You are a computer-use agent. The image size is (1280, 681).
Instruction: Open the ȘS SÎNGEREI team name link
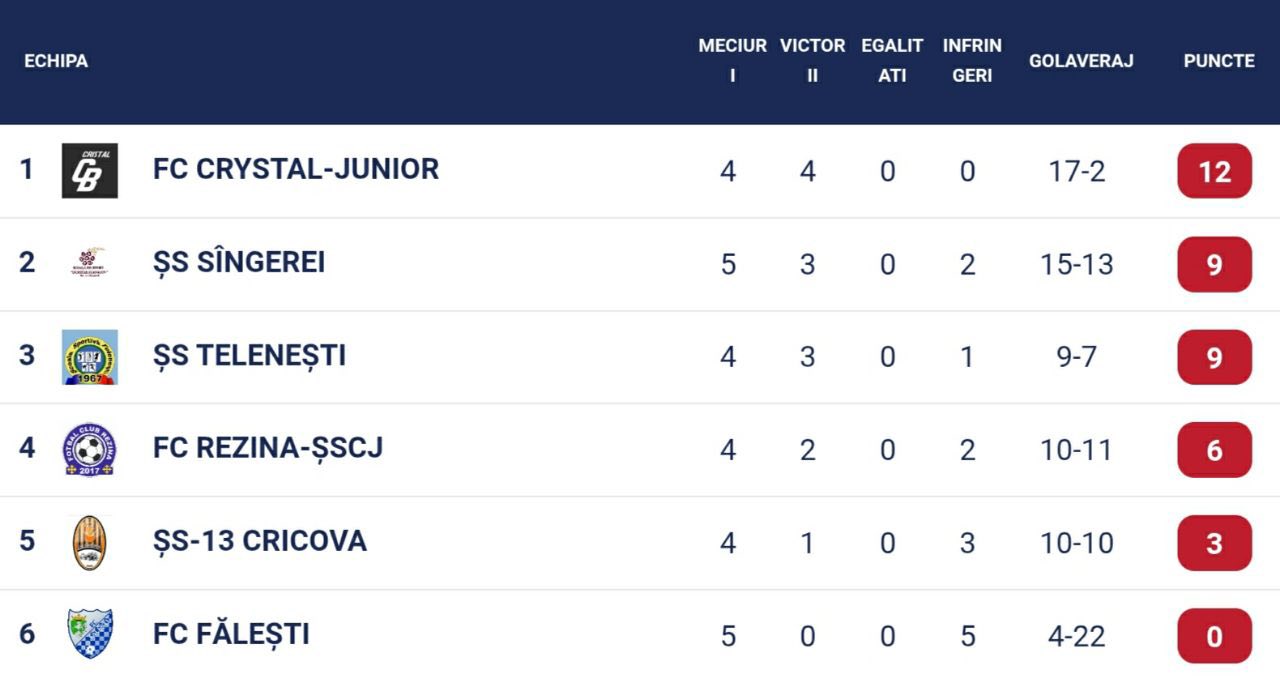click(x=239, y=262)
